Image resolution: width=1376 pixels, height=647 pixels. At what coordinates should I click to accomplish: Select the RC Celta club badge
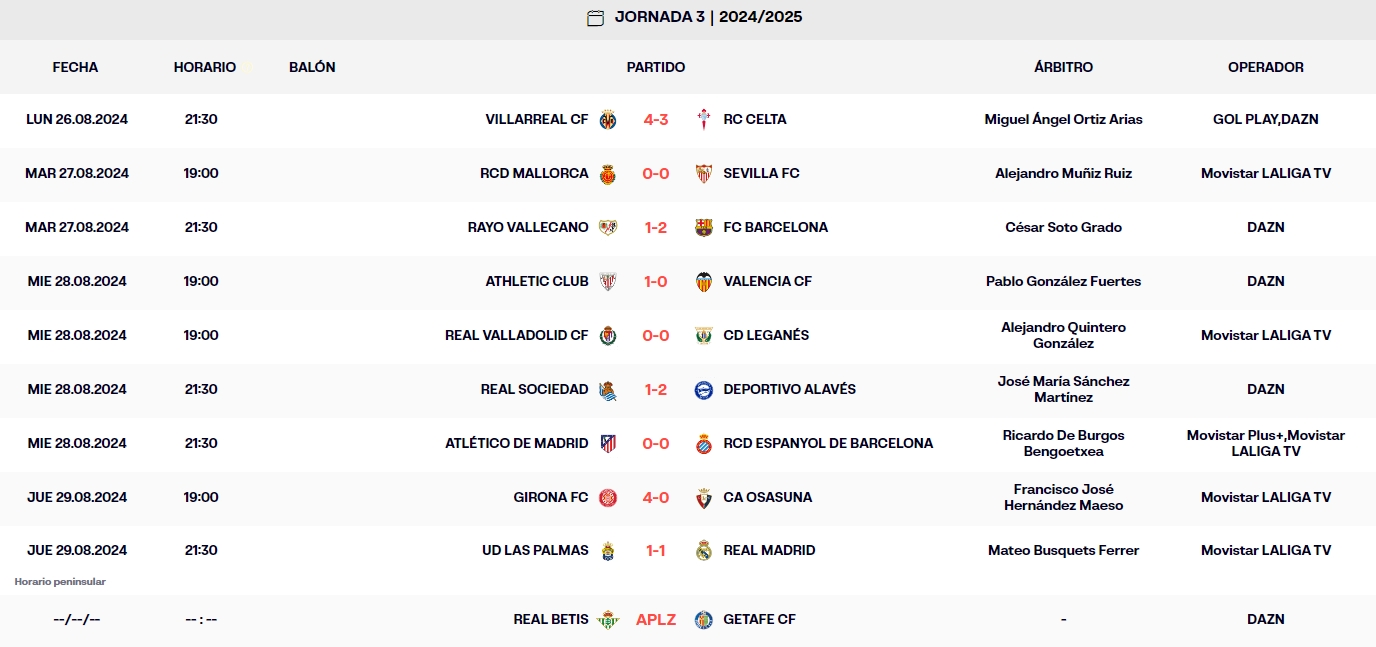(x=701, y=119)
